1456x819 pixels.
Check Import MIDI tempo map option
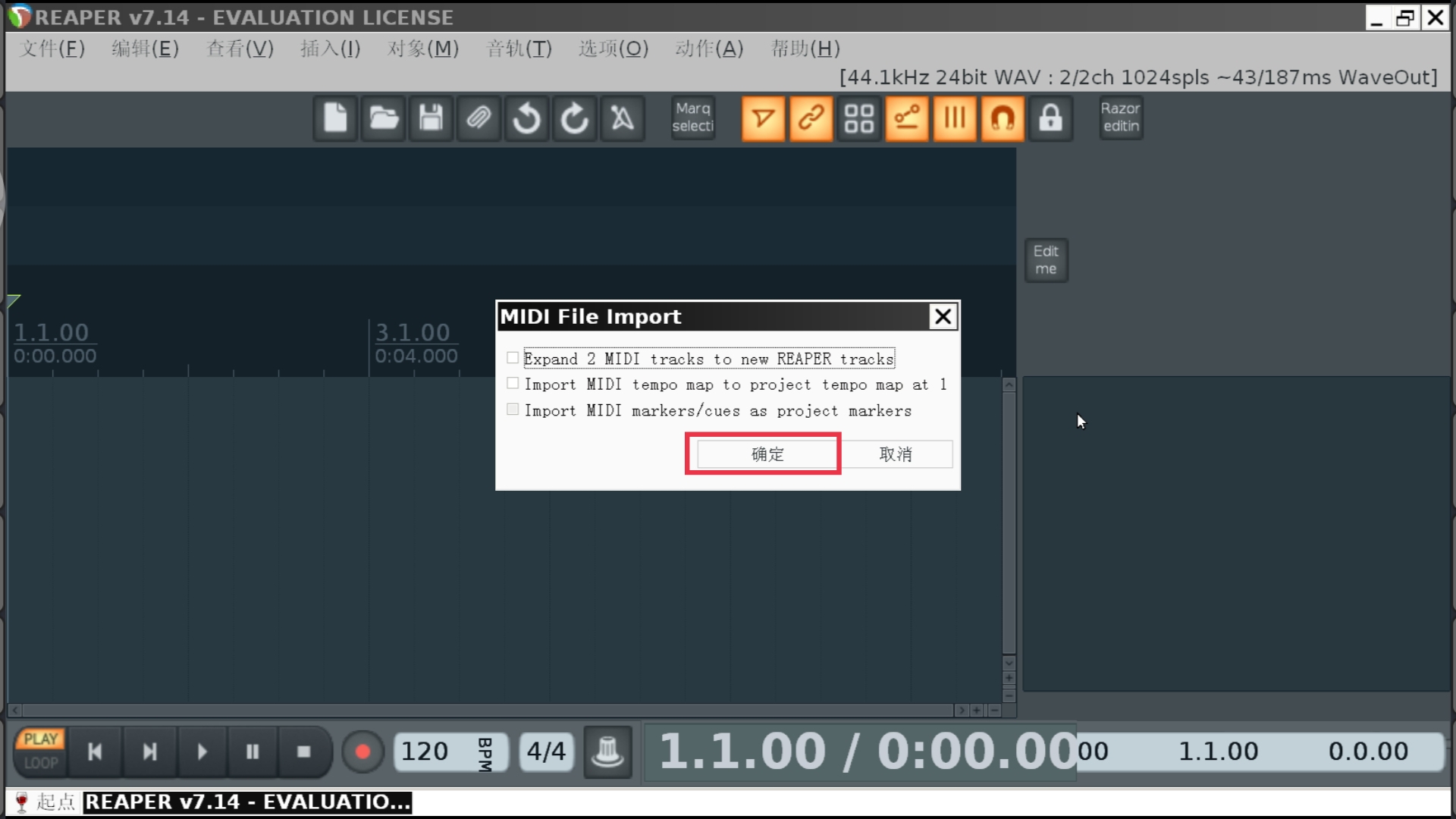pyautogui.click(x=513, y=384)
